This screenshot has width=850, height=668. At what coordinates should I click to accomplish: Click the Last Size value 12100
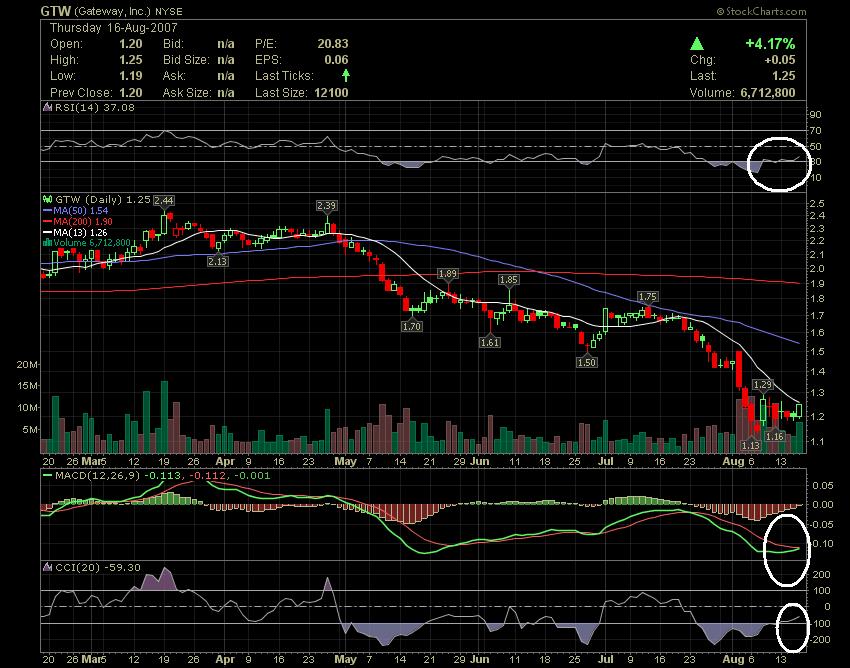[331, 93]
